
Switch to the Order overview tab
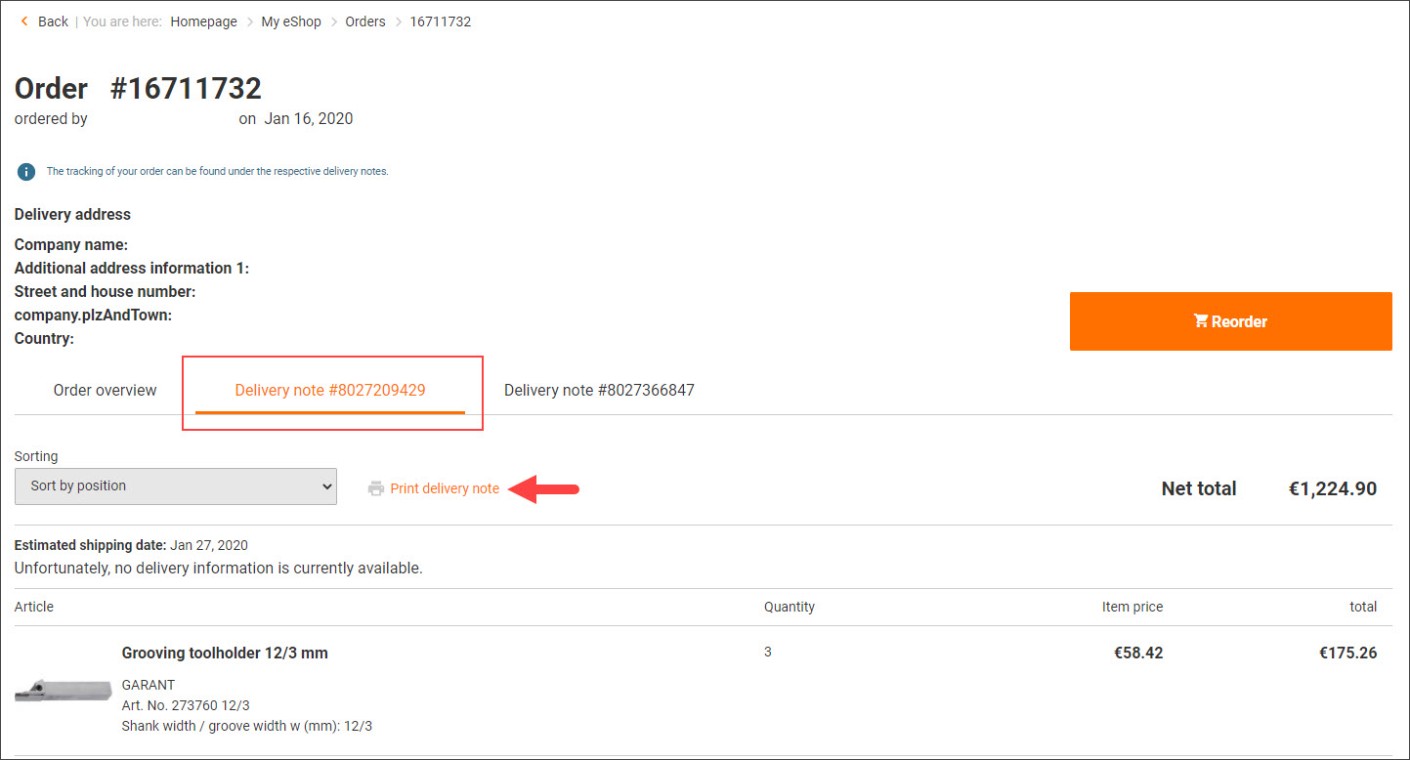pos(105,390)
